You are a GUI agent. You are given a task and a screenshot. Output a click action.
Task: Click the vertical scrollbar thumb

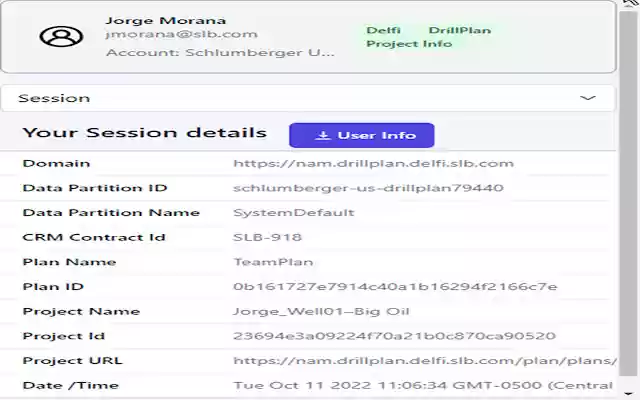tap(629, 193)
